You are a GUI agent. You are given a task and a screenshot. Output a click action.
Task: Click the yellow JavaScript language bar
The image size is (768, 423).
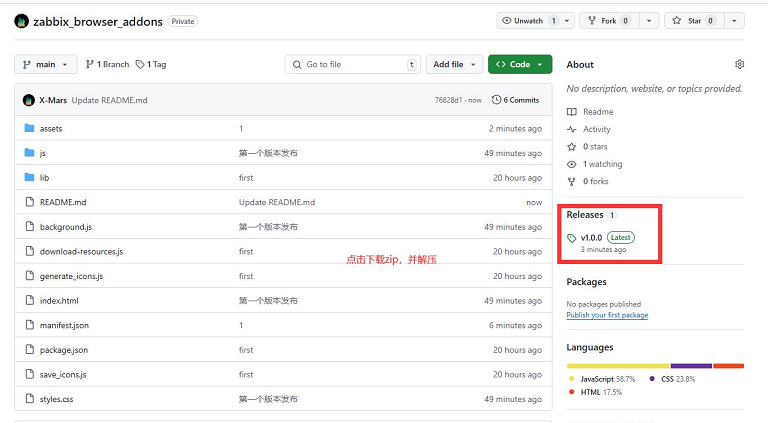[x=617, y=366]
